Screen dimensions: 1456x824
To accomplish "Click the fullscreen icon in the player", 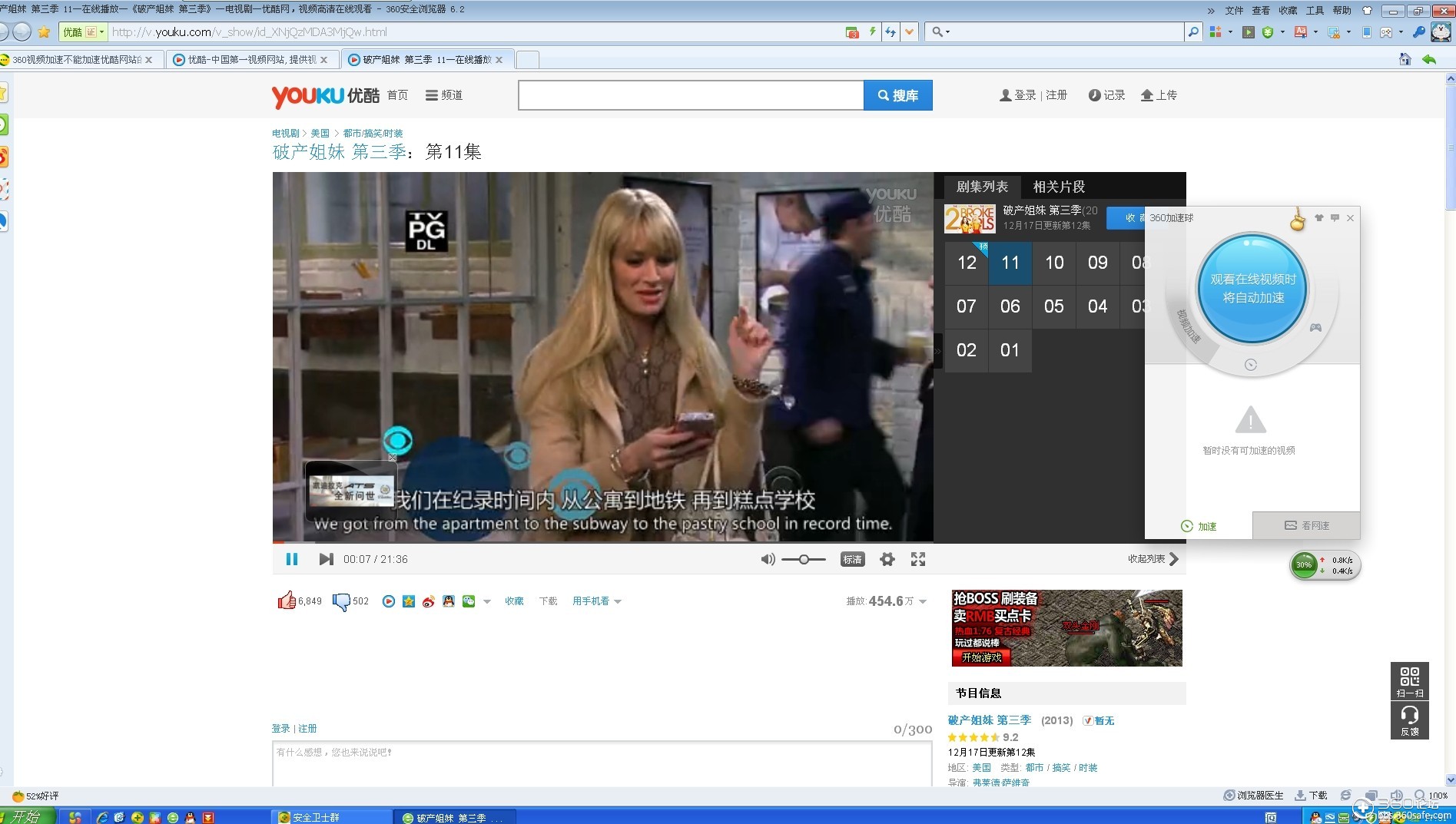I will 917,559.
